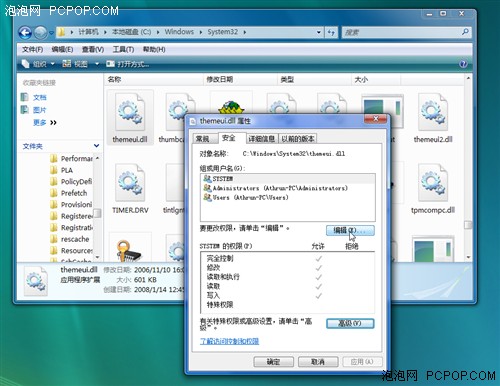Expand 更多 favorite links

tap(45, 123)
